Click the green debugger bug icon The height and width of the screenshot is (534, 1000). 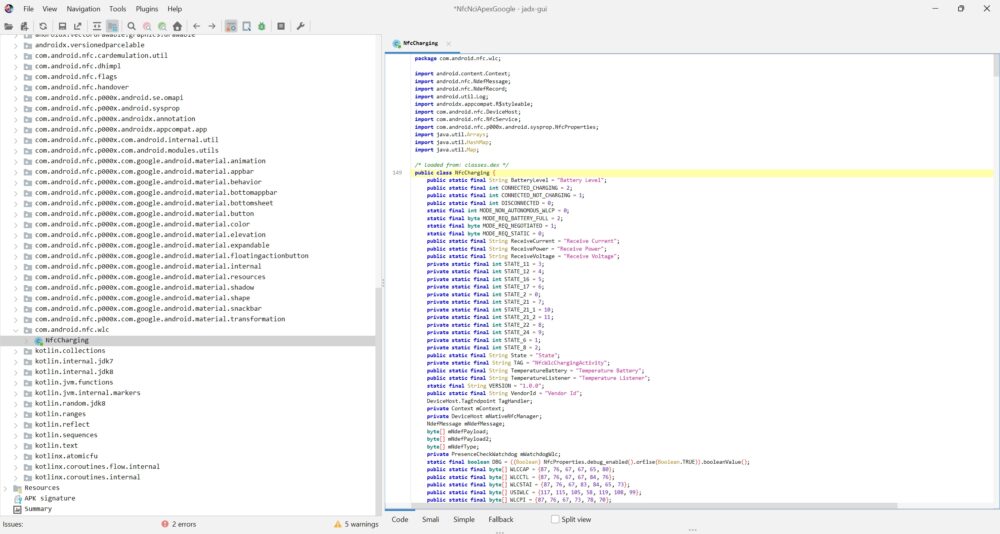261,26
